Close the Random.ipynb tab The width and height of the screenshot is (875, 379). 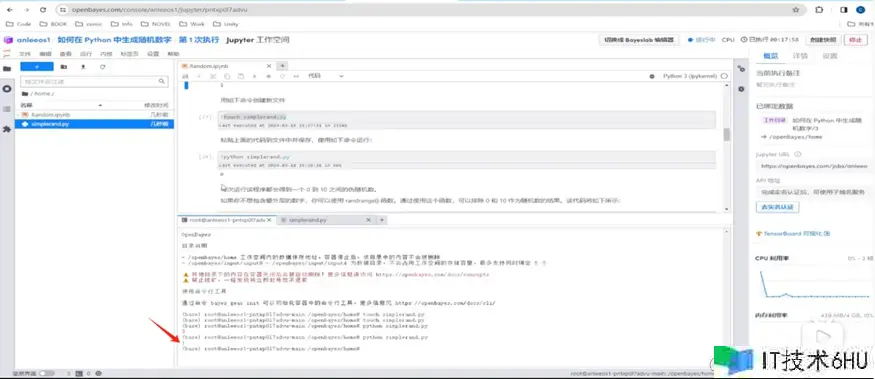(270, 66)
